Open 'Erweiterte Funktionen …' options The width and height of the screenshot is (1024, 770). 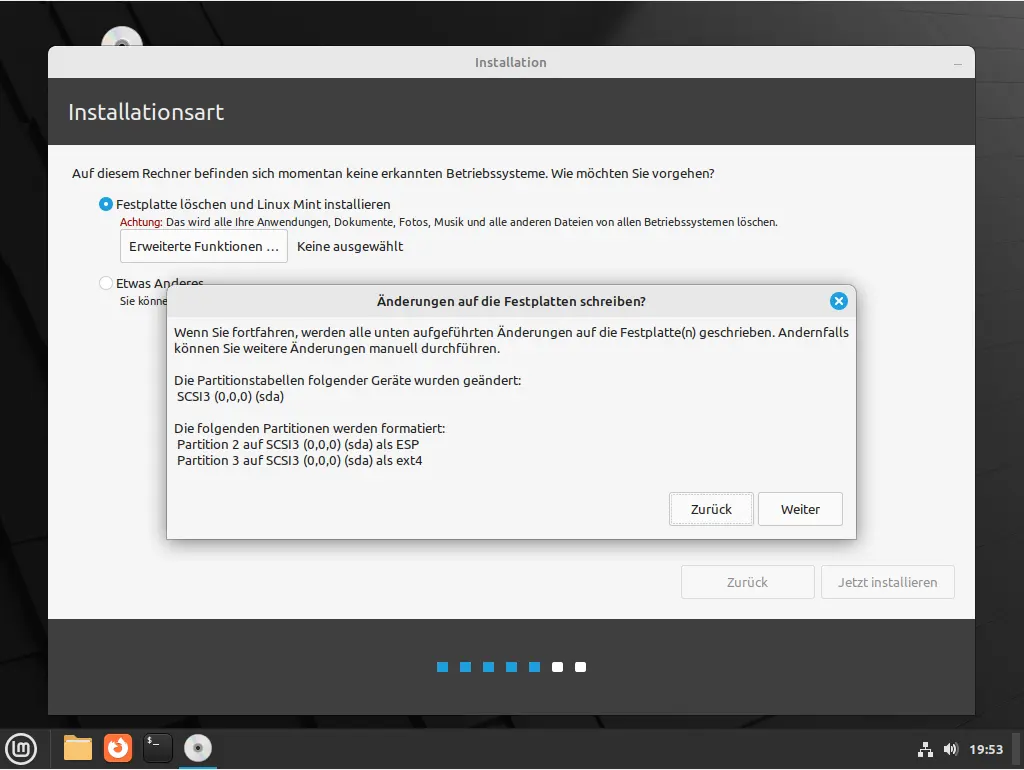tap(204, 246)
